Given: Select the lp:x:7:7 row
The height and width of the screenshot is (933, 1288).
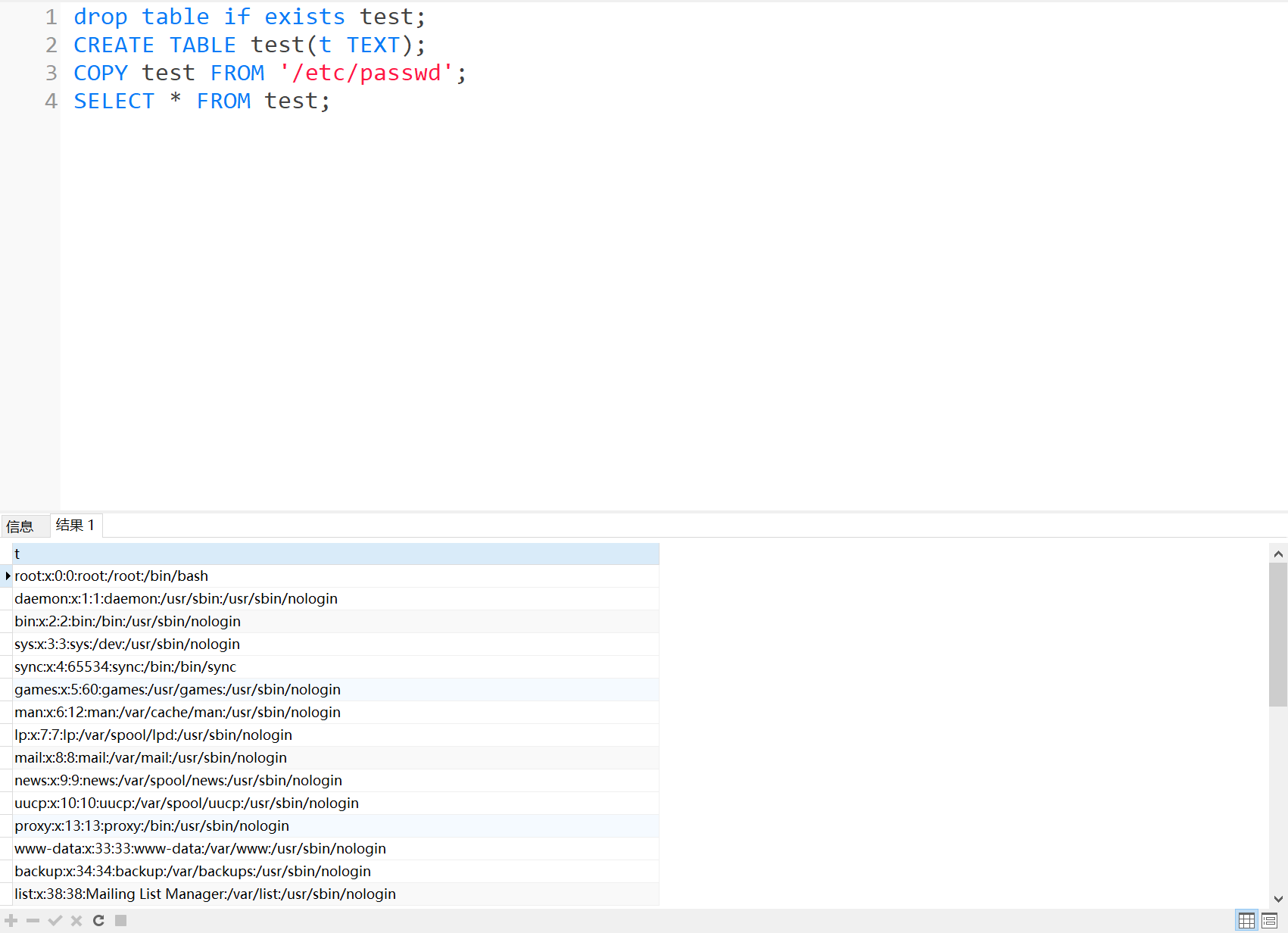Looking at the screenshot, I should click(335, 735).
